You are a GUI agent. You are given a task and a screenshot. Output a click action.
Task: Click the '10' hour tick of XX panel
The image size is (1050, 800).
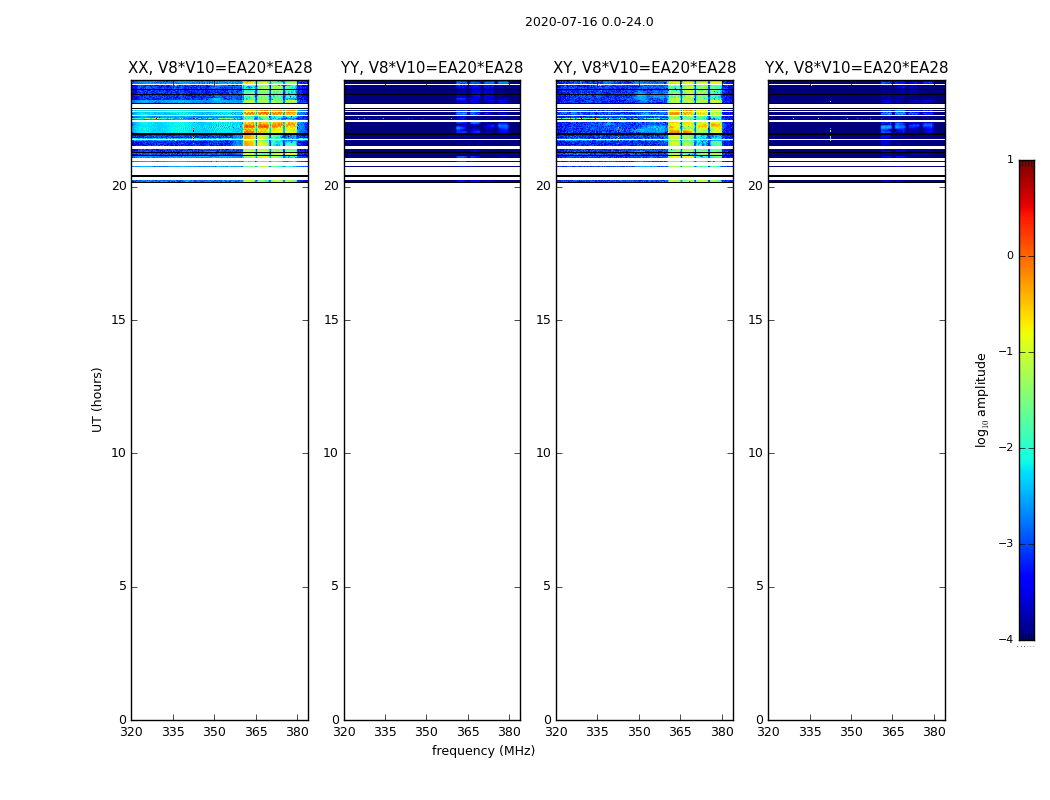[119, 453]
